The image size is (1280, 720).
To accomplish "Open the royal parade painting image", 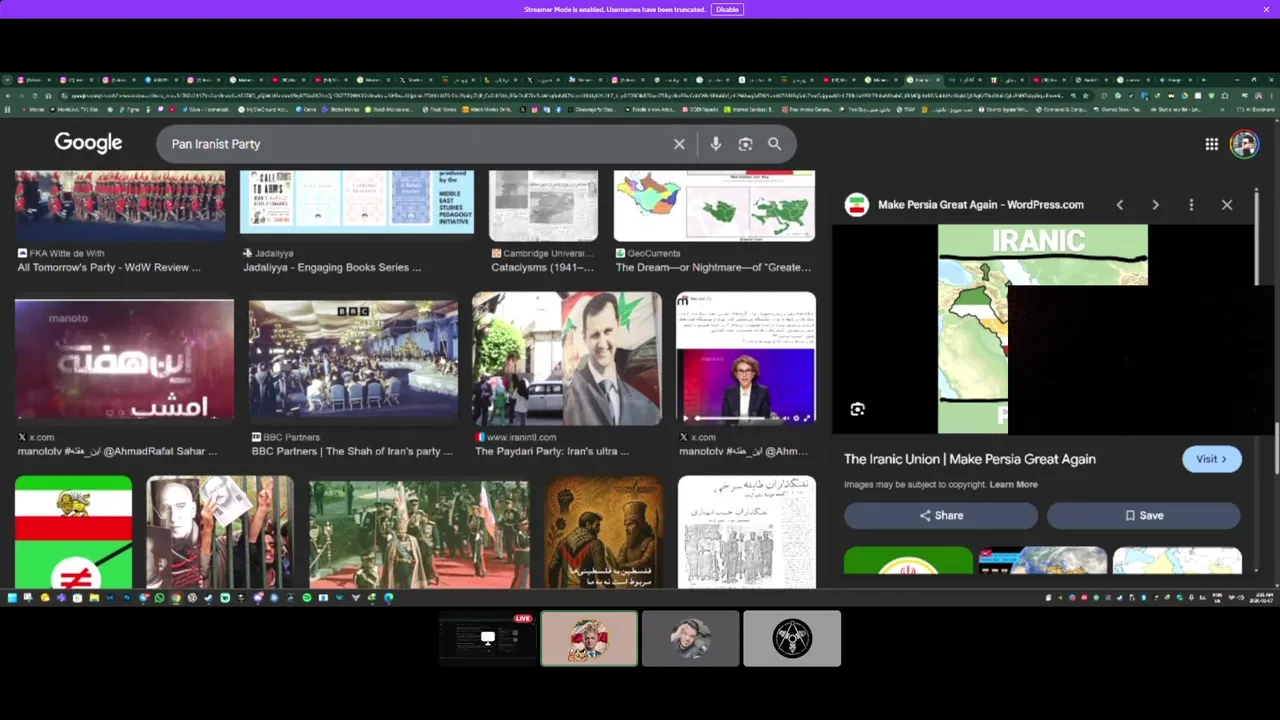I will click(419, 535).
